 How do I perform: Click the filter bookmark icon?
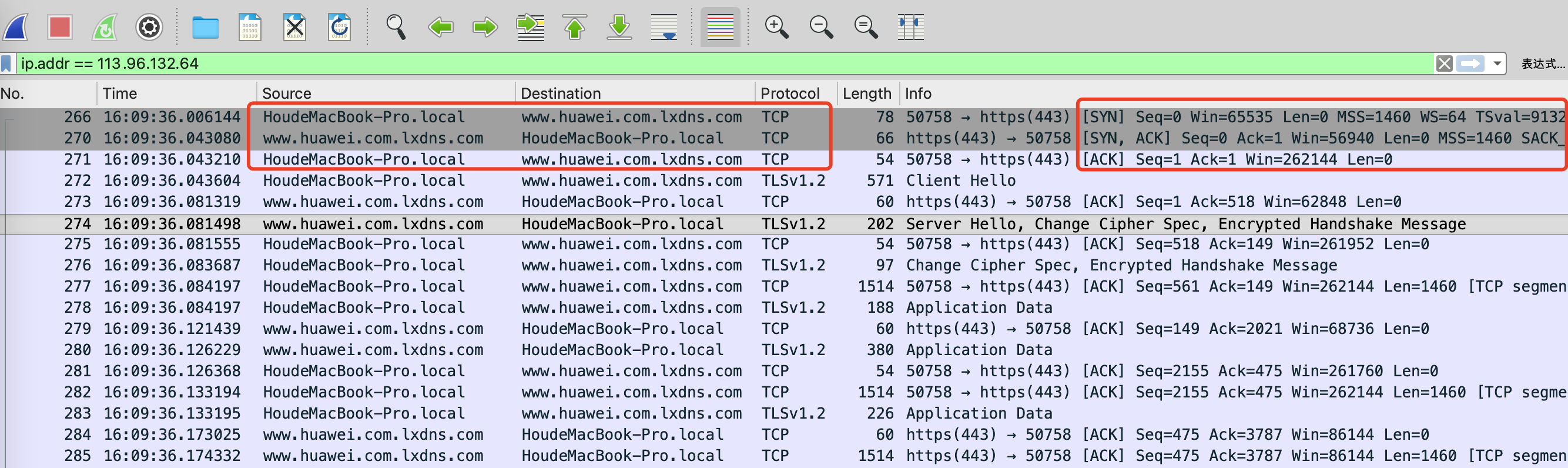pos(6,63)
